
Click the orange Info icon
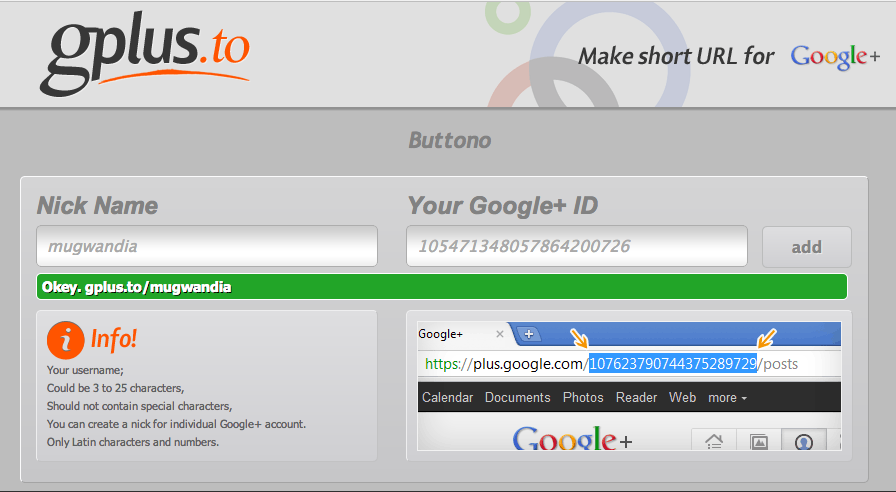point(66,339)
